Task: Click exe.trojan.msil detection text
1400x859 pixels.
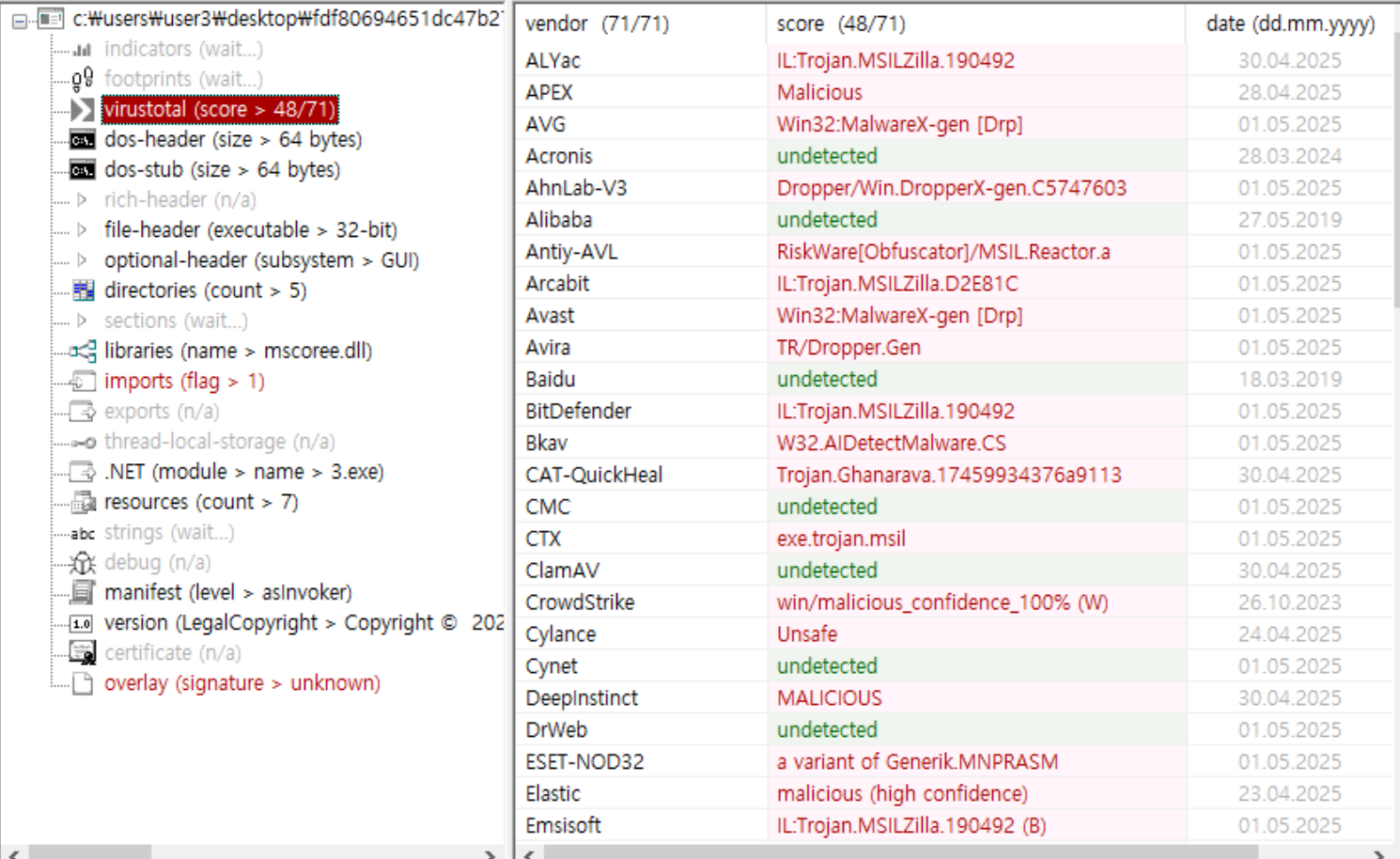Action: pyautogui.click(x=841, y=539)
